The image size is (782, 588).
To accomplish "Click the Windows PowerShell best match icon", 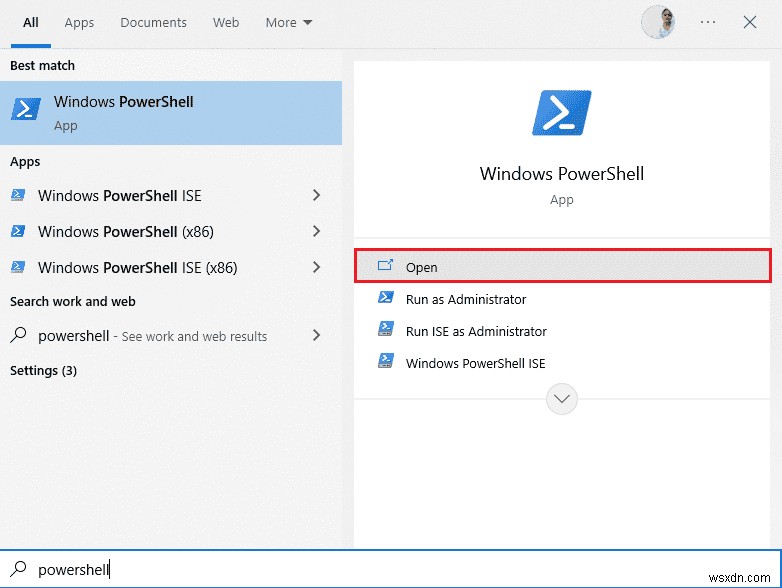I will coord(25,109).
